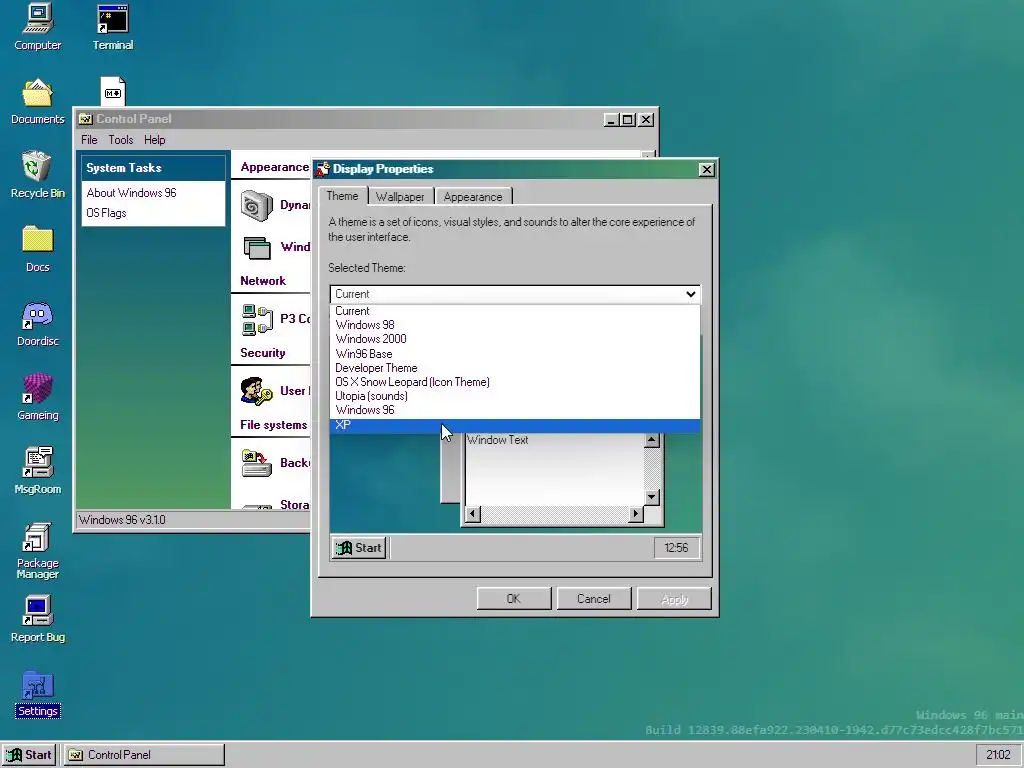Open About Windows 96 link
The width and height of the screenshot is (1024, 768).
tap(131, 193)
